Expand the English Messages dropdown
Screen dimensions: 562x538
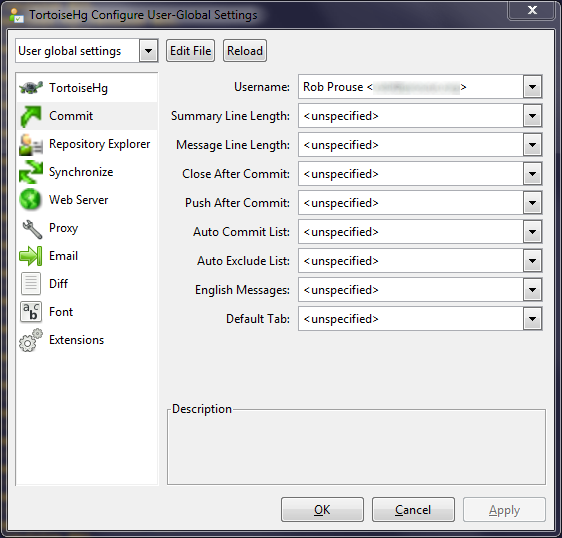(532, 290)
